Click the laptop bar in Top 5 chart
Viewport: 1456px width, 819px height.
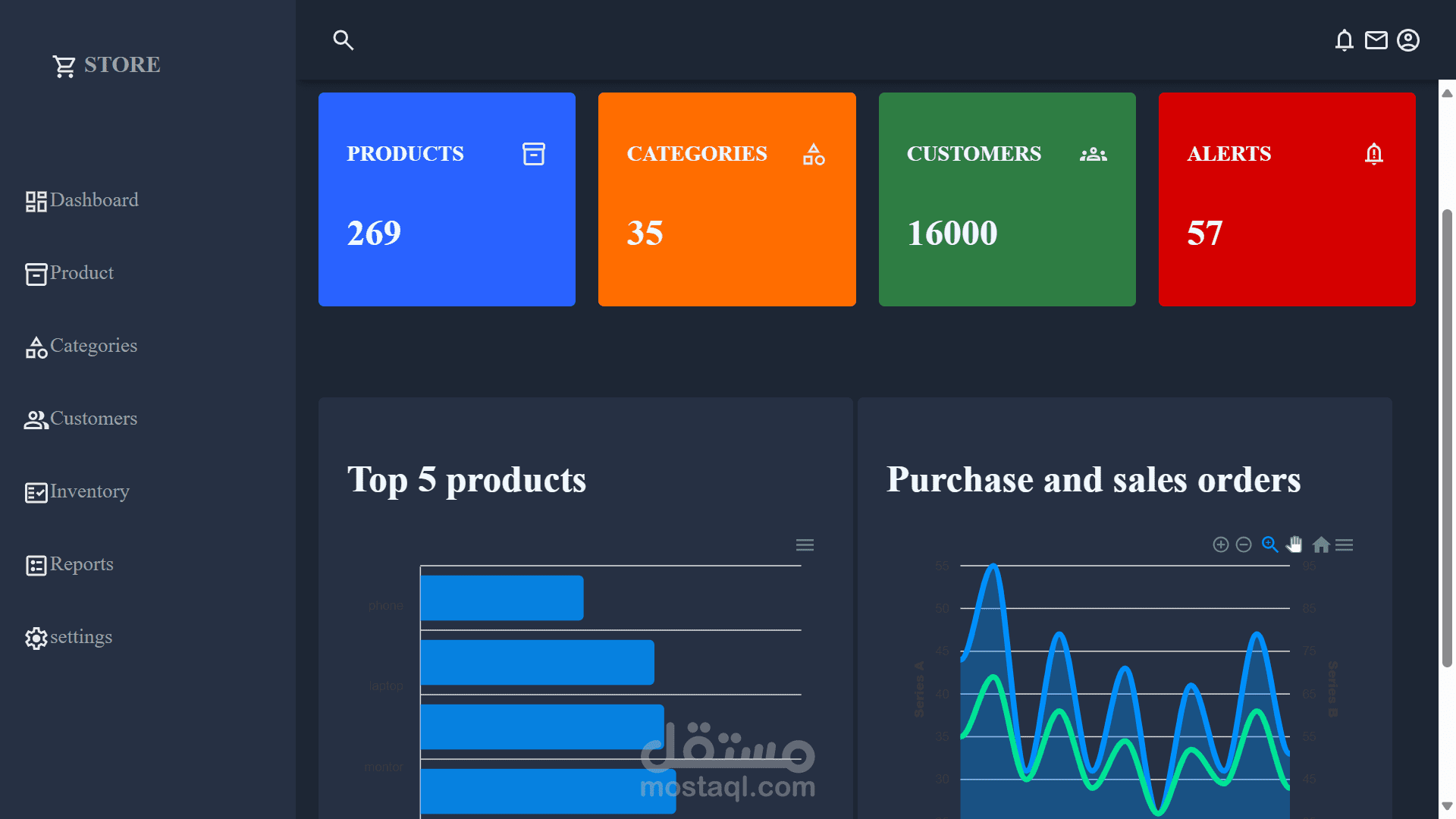click(538, 663)
